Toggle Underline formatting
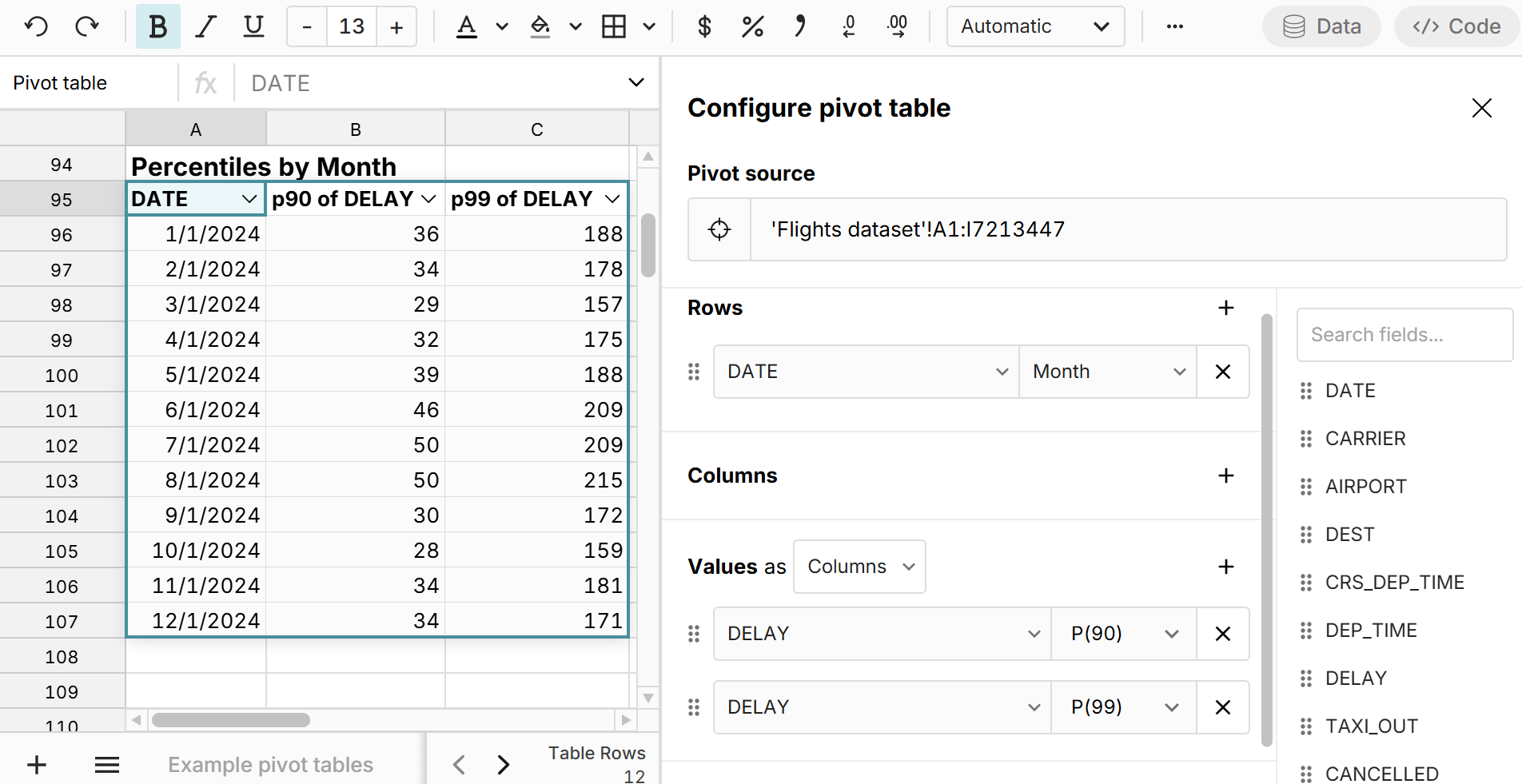The height and width of the screenshot is (784, 1522). coord(253,26)
